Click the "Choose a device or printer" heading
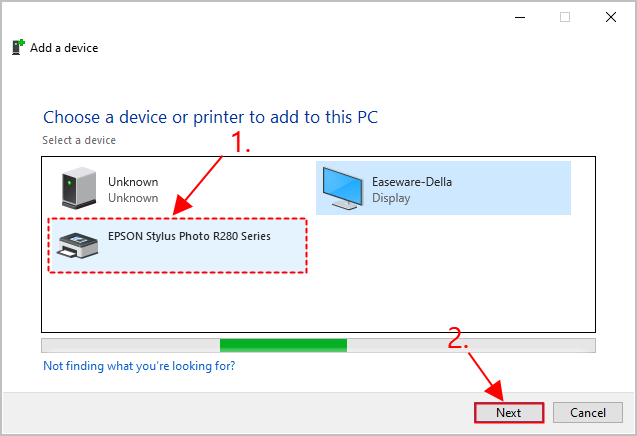This screenshot has width=637, height=436. click(210, 117)
